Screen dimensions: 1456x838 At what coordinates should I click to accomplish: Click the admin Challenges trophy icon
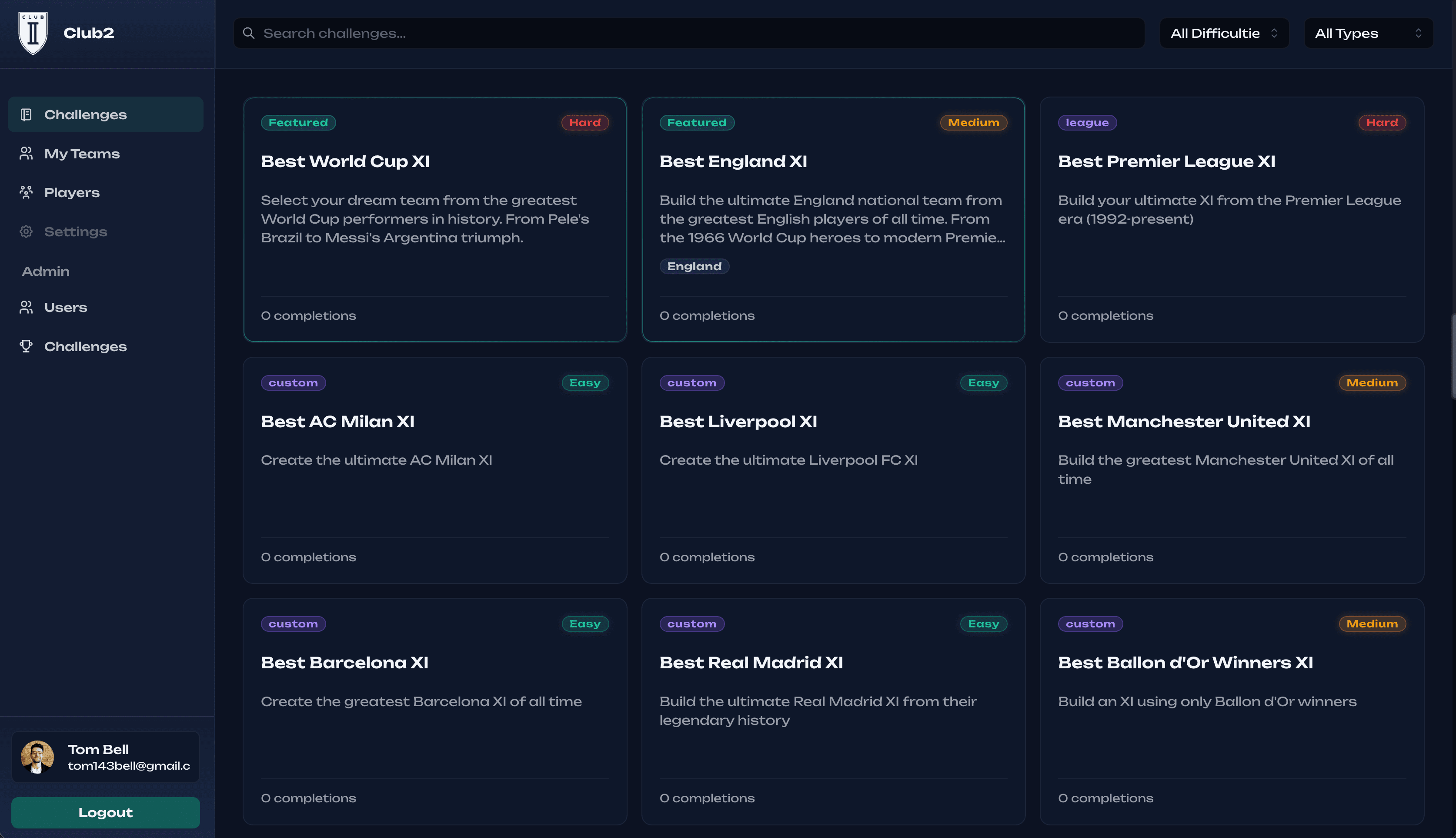tap(26, 346)
